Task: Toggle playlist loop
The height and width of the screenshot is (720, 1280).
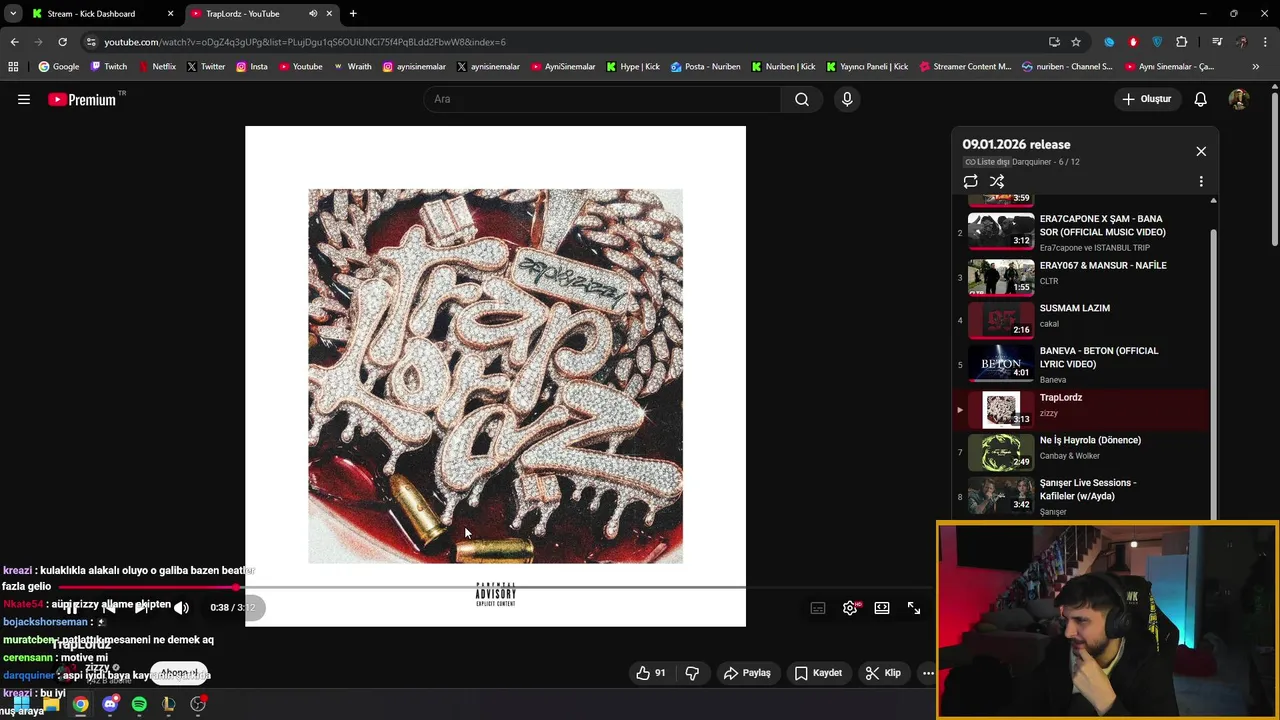Action: click(970, 181)
